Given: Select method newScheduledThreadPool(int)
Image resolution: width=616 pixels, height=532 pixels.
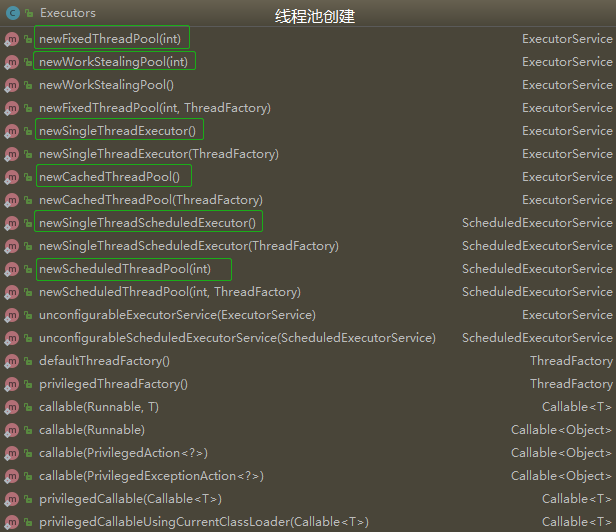Looking at the screenshot, I should [125, 269].
